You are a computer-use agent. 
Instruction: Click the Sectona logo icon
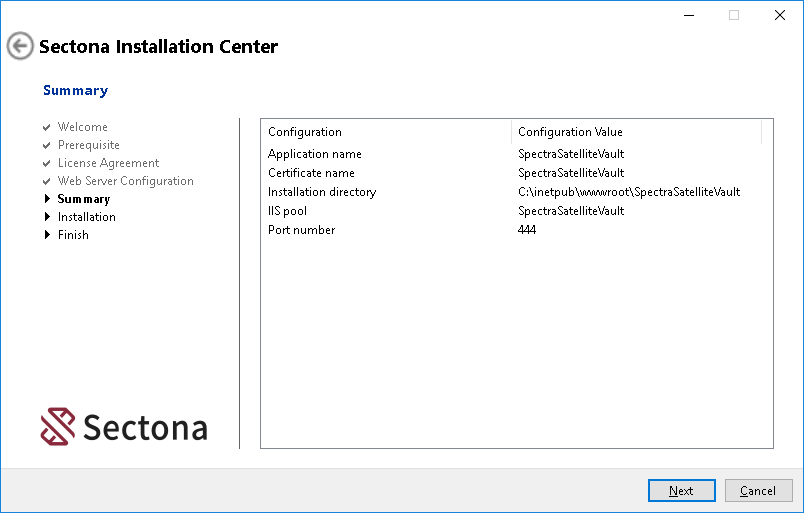coord(58,426)
